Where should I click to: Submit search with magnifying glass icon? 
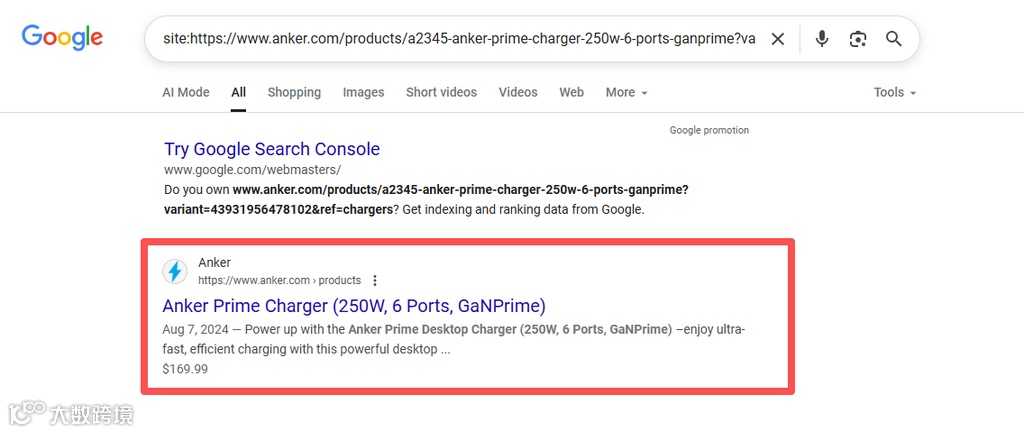(x=894, y=39)
